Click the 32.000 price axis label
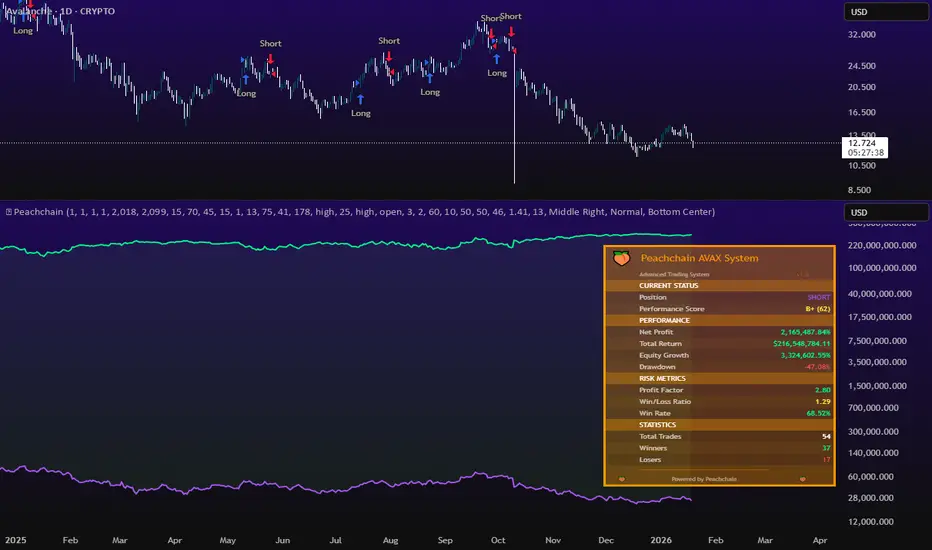Image resolution: width=932 pixels, height=550 pixels. click(862, 34)
